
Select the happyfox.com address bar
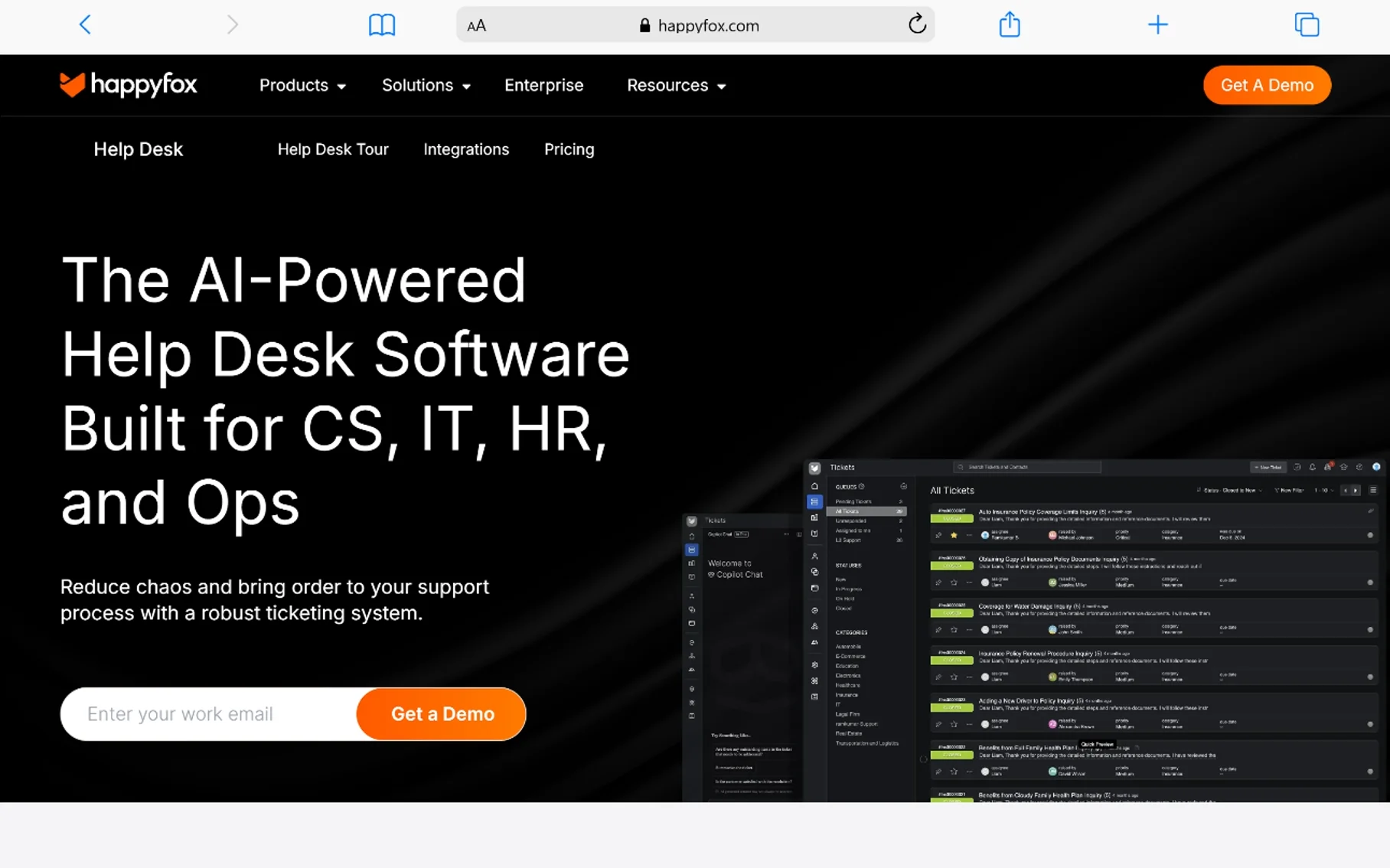pyautogui.click(x=695, y=25)
